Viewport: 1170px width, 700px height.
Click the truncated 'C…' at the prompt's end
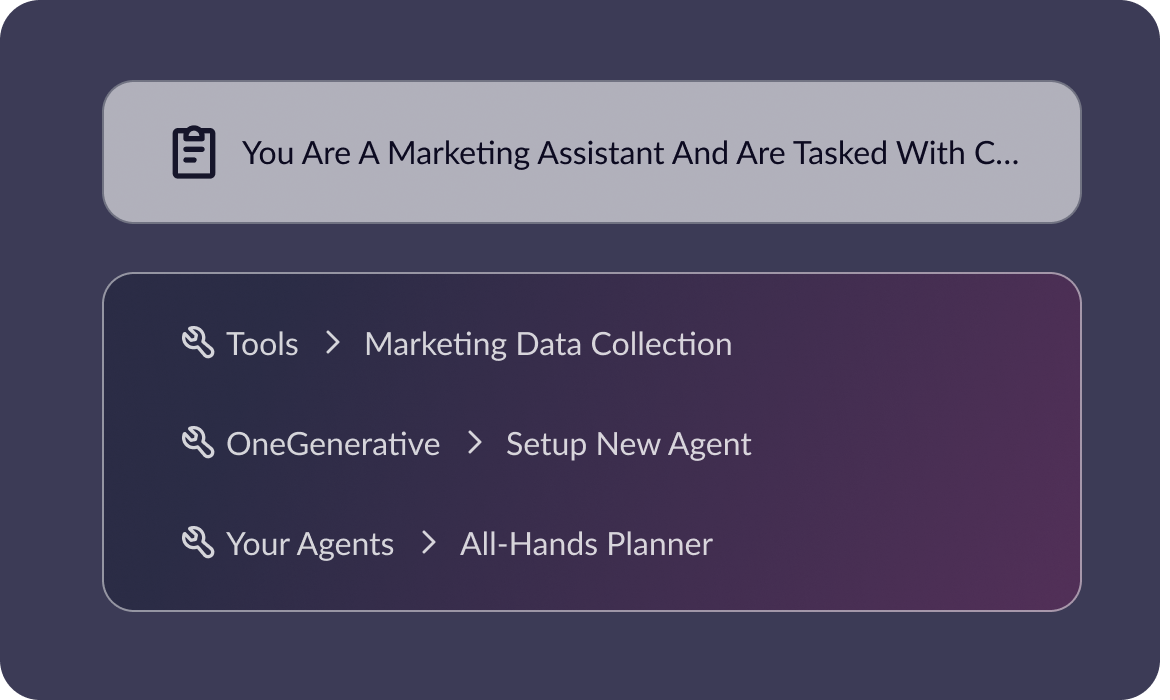pos(995,153)
